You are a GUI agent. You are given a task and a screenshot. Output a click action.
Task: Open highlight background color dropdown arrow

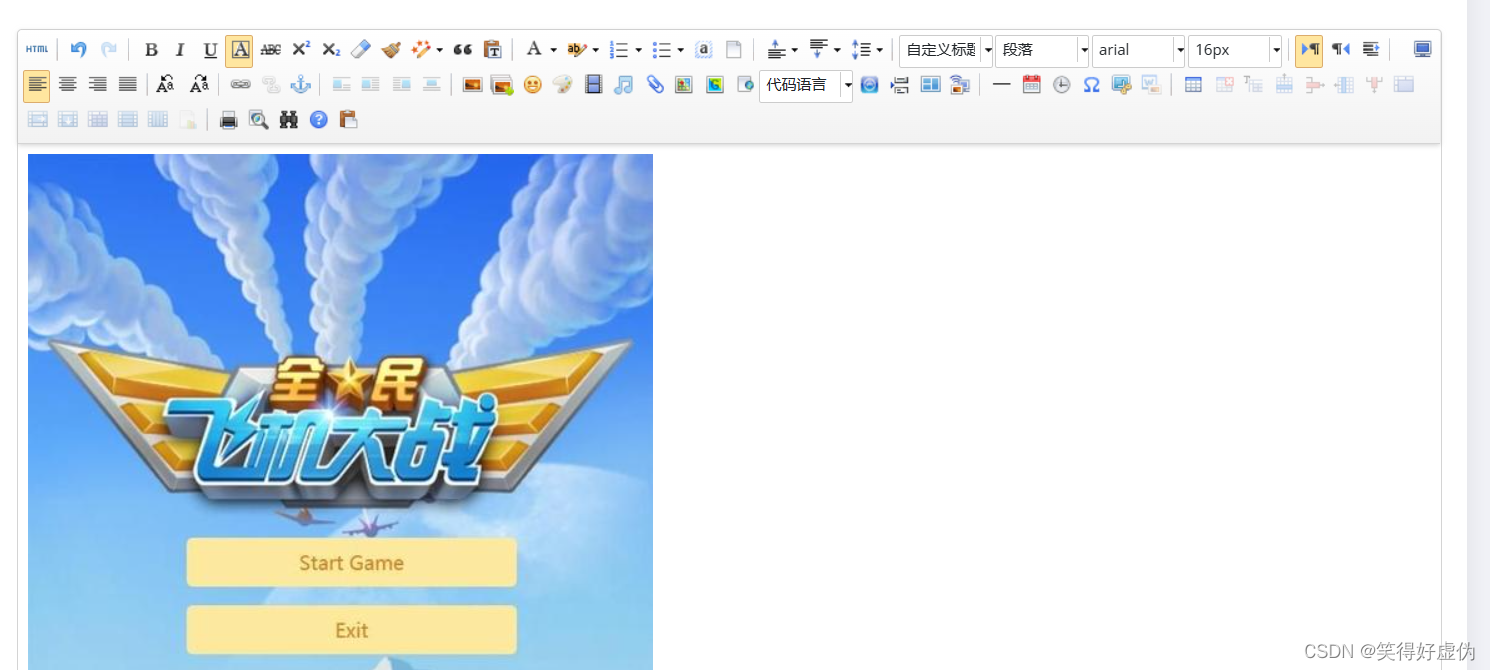pyautogui.click(x=596, y=50)
